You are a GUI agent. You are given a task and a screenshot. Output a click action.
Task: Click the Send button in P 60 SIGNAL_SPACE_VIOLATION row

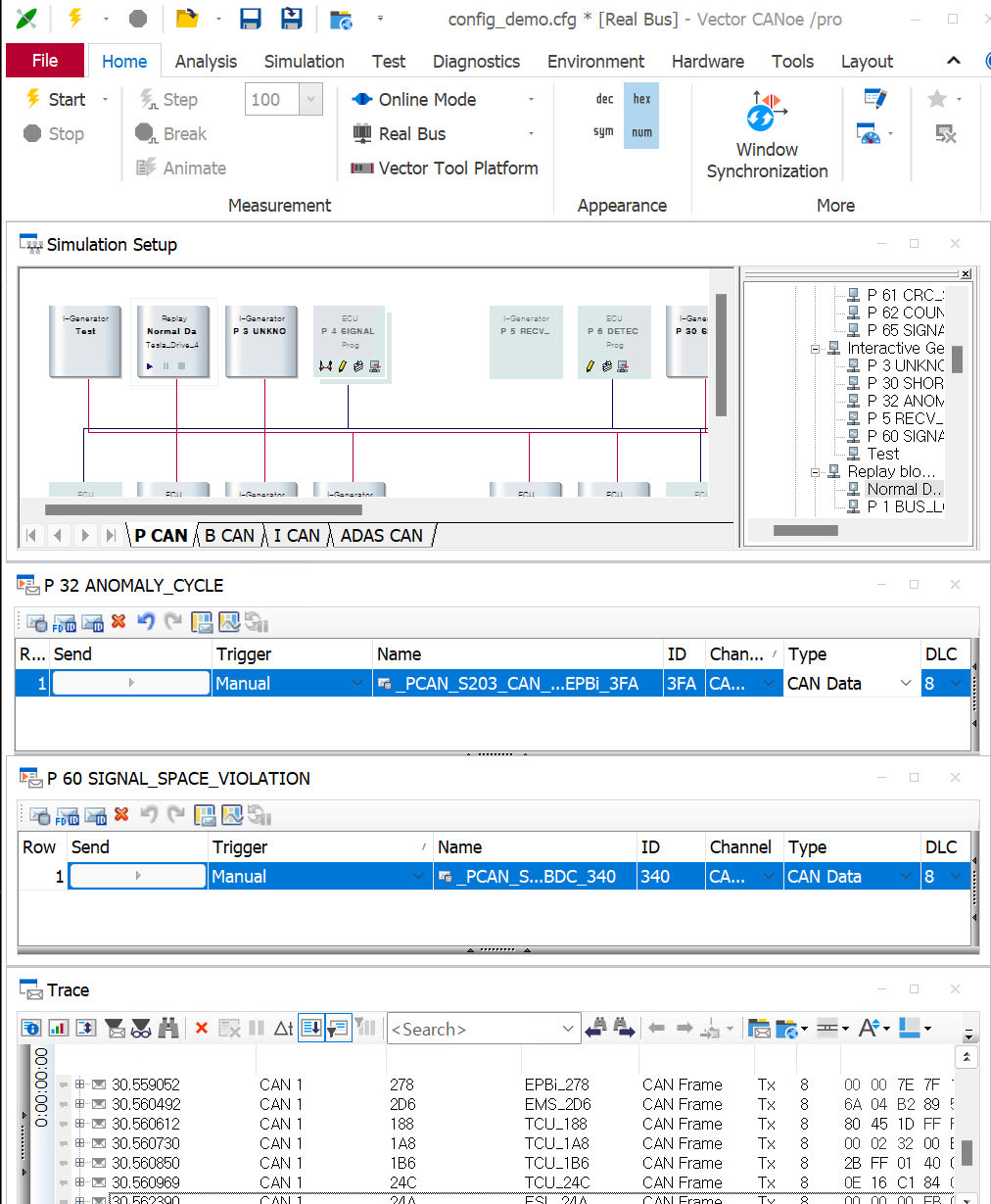click(137, 876)
